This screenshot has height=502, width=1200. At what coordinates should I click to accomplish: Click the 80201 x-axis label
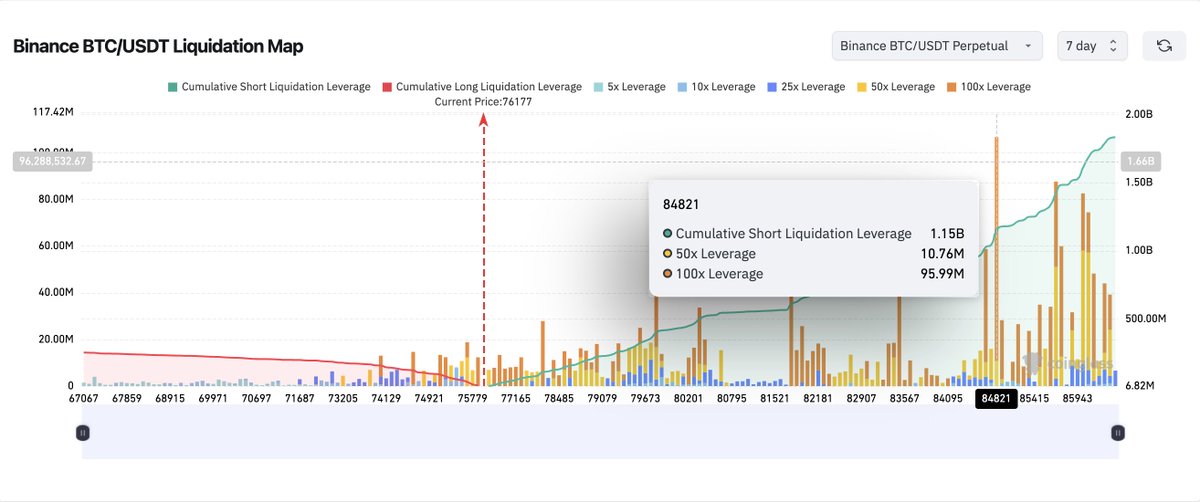[688, 398]
